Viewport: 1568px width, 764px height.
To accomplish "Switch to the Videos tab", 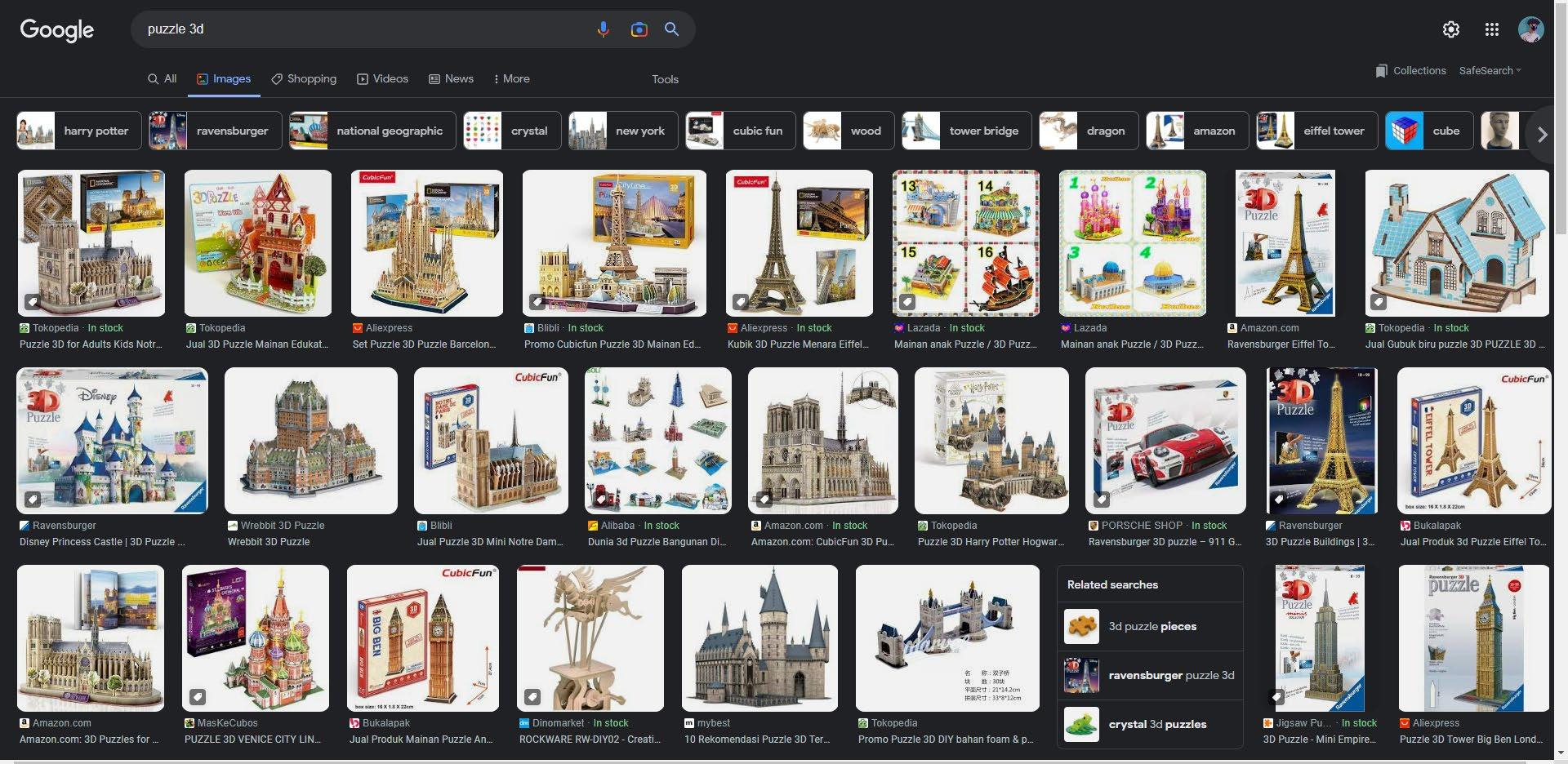I will point(382,79).
